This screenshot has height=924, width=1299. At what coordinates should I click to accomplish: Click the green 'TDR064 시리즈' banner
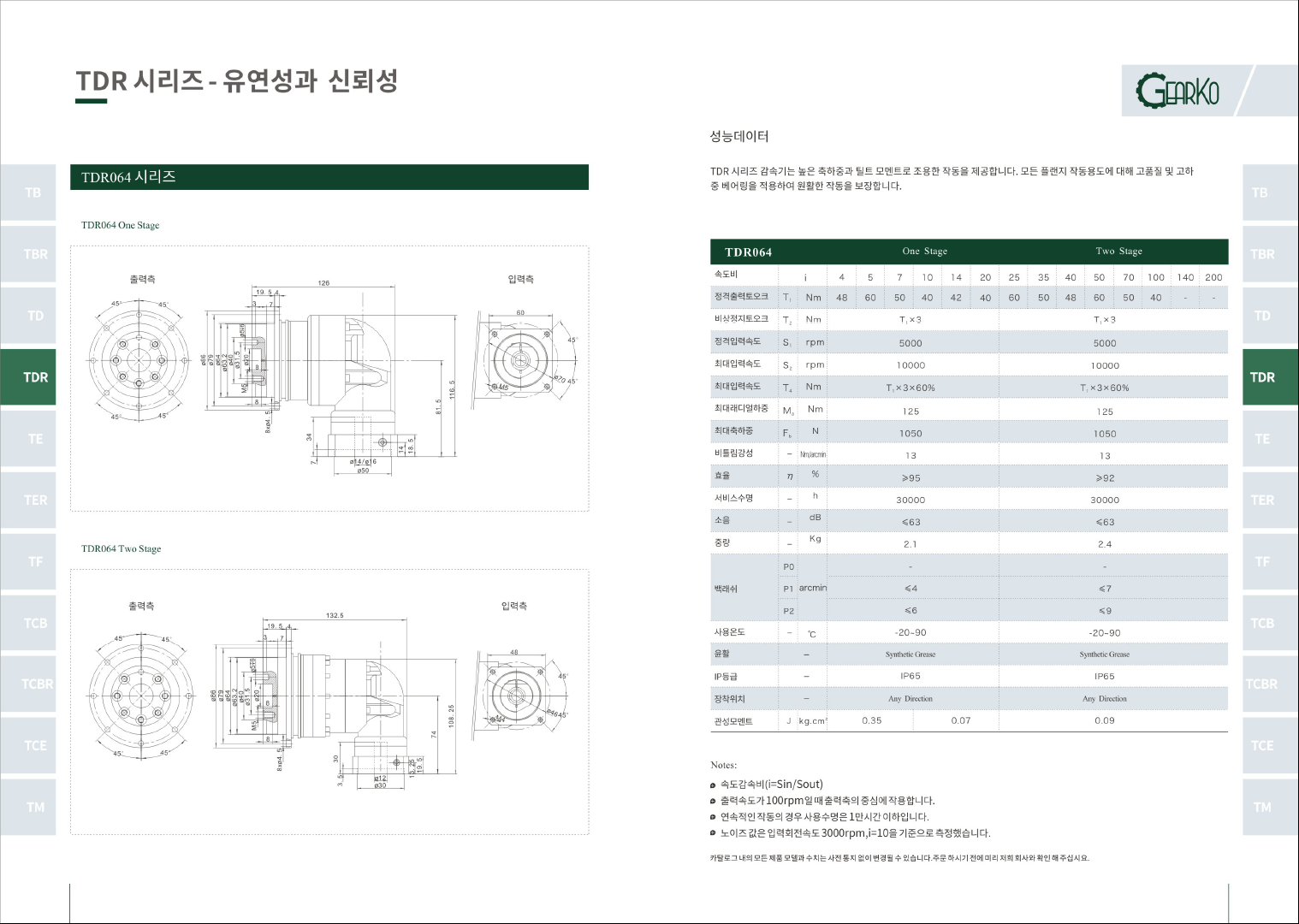[329, 177]
